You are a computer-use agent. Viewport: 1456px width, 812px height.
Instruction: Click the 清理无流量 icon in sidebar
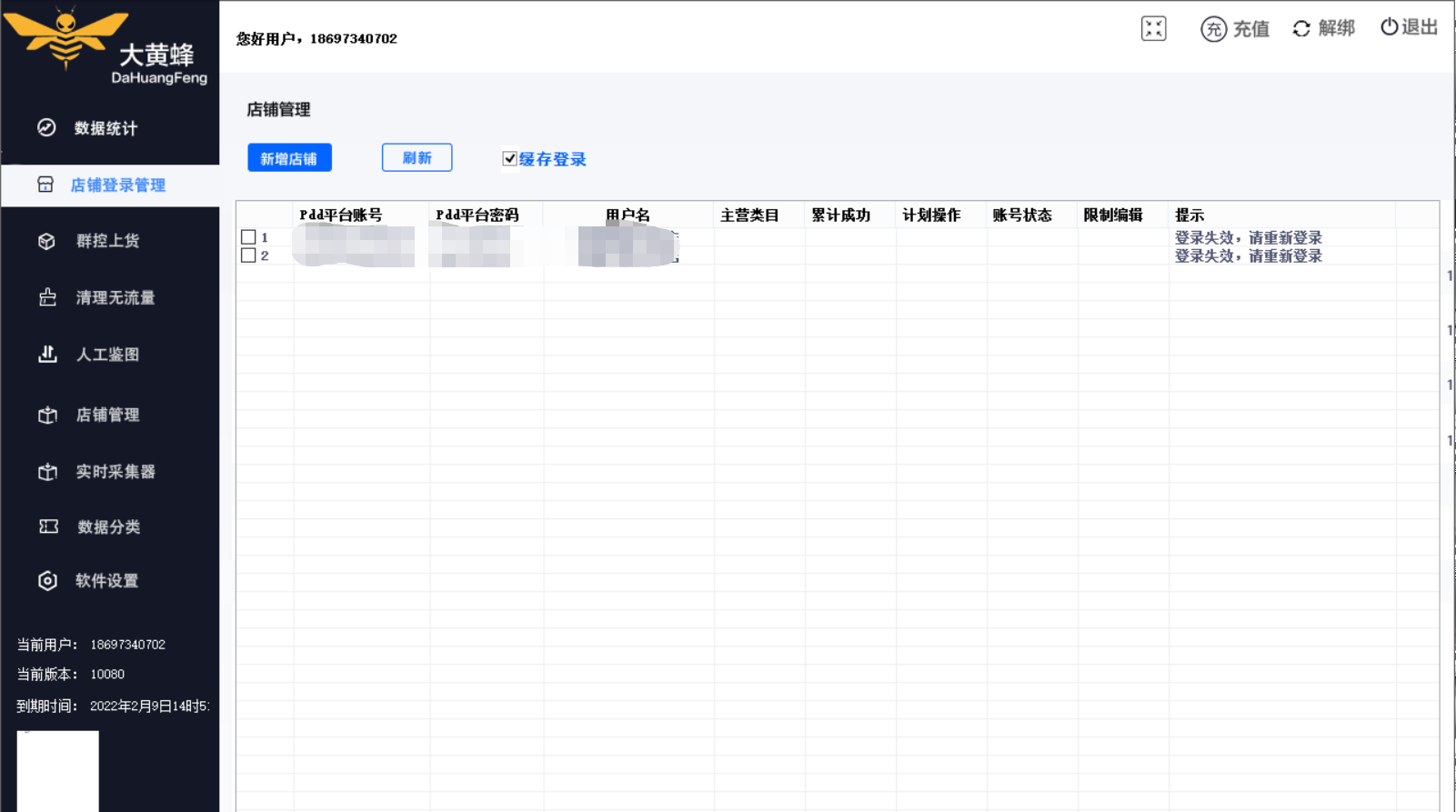tap(47, 297)
